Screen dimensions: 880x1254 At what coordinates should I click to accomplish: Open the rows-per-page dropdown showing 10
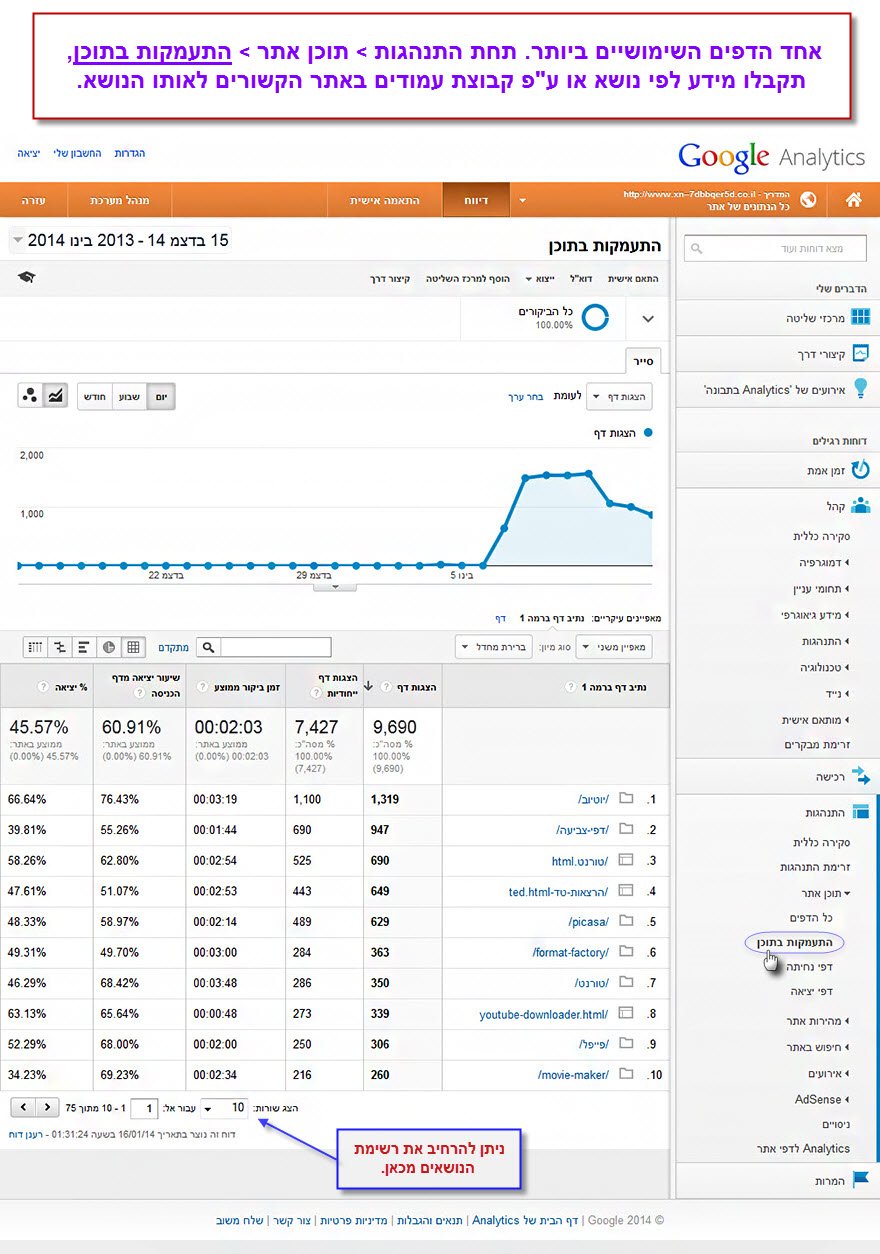225,1107
